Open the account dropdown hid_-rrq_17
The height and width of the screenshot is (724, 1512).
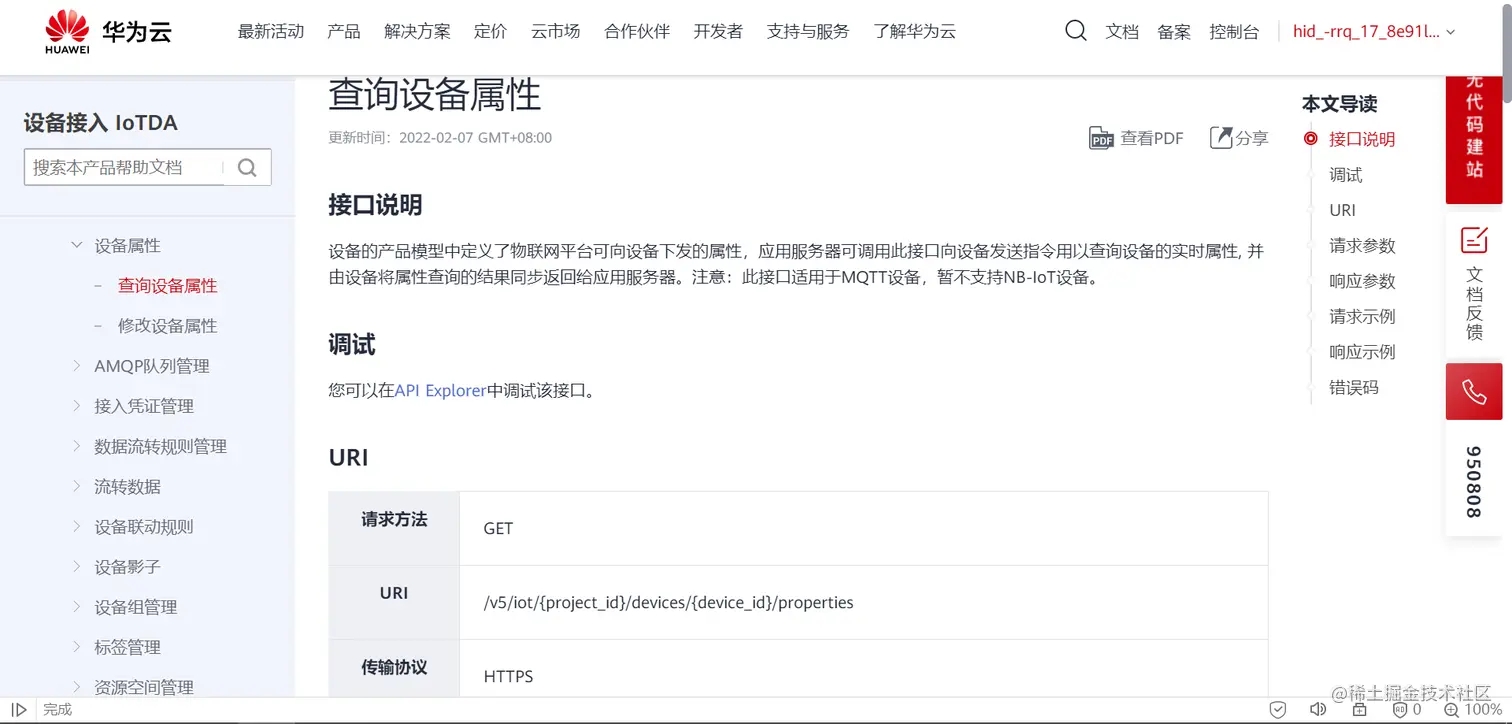pos(1374,32)
